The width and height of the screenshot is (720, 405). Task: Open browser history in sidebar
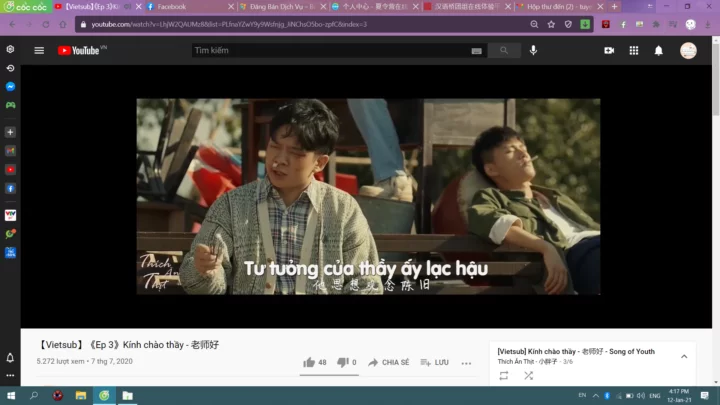coord(10,68)
